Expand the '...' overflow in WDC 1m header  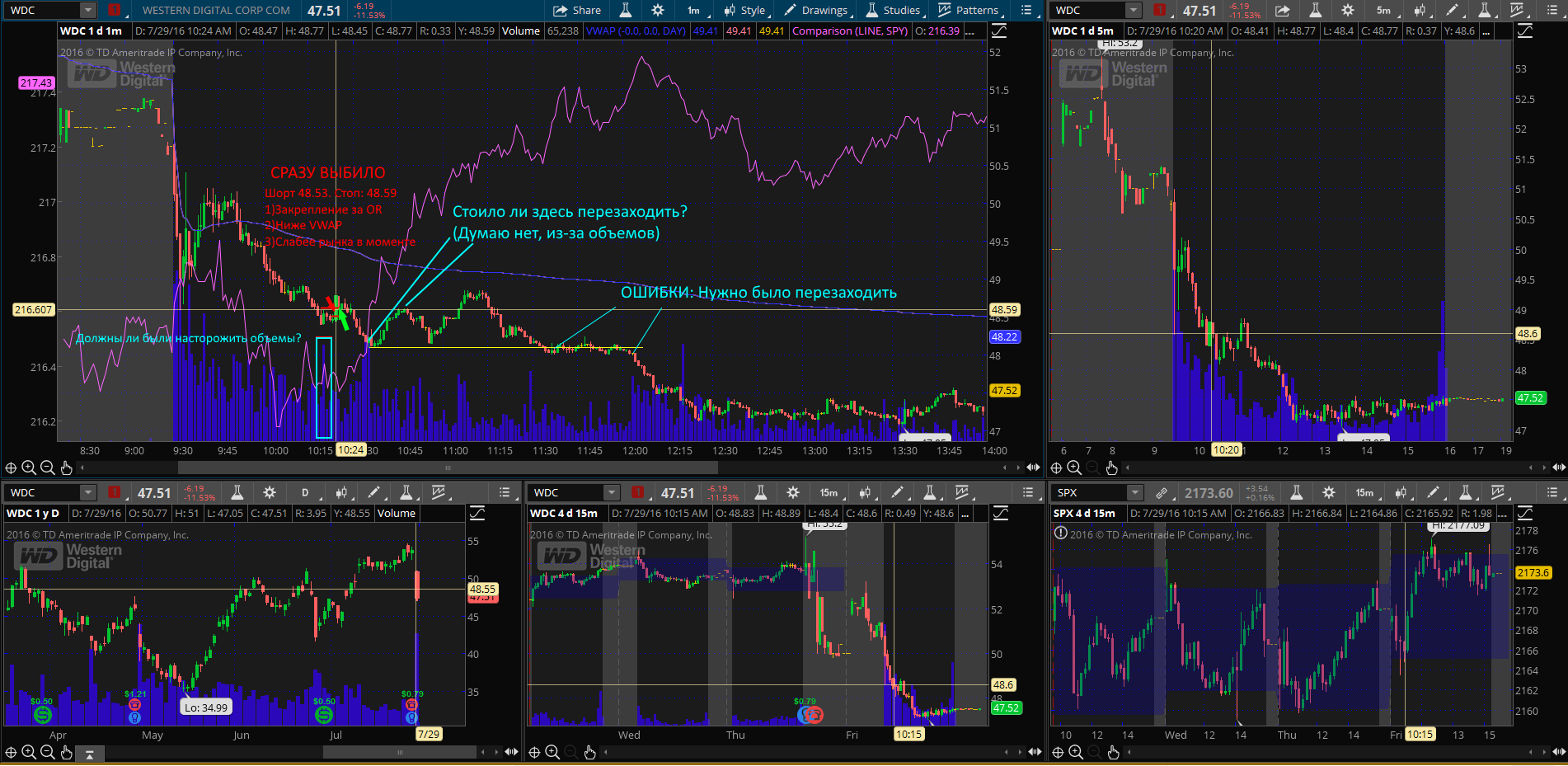(x=970, y=31)
